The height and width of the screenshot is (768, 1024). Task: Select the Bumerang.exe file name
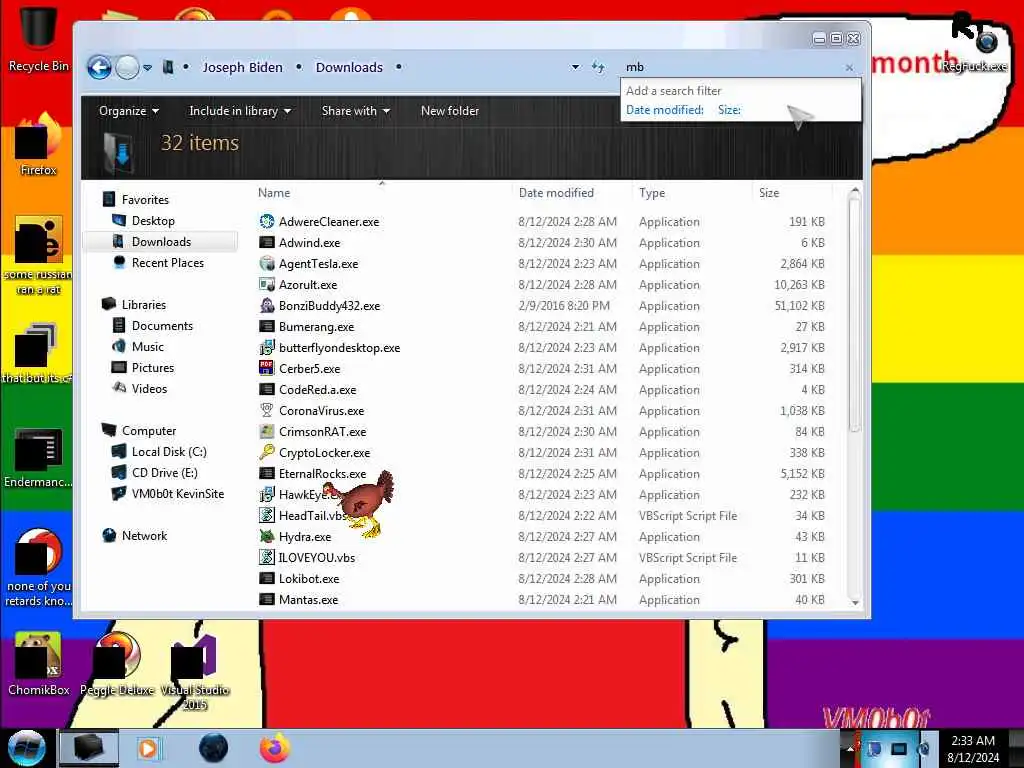click(316, 327)
